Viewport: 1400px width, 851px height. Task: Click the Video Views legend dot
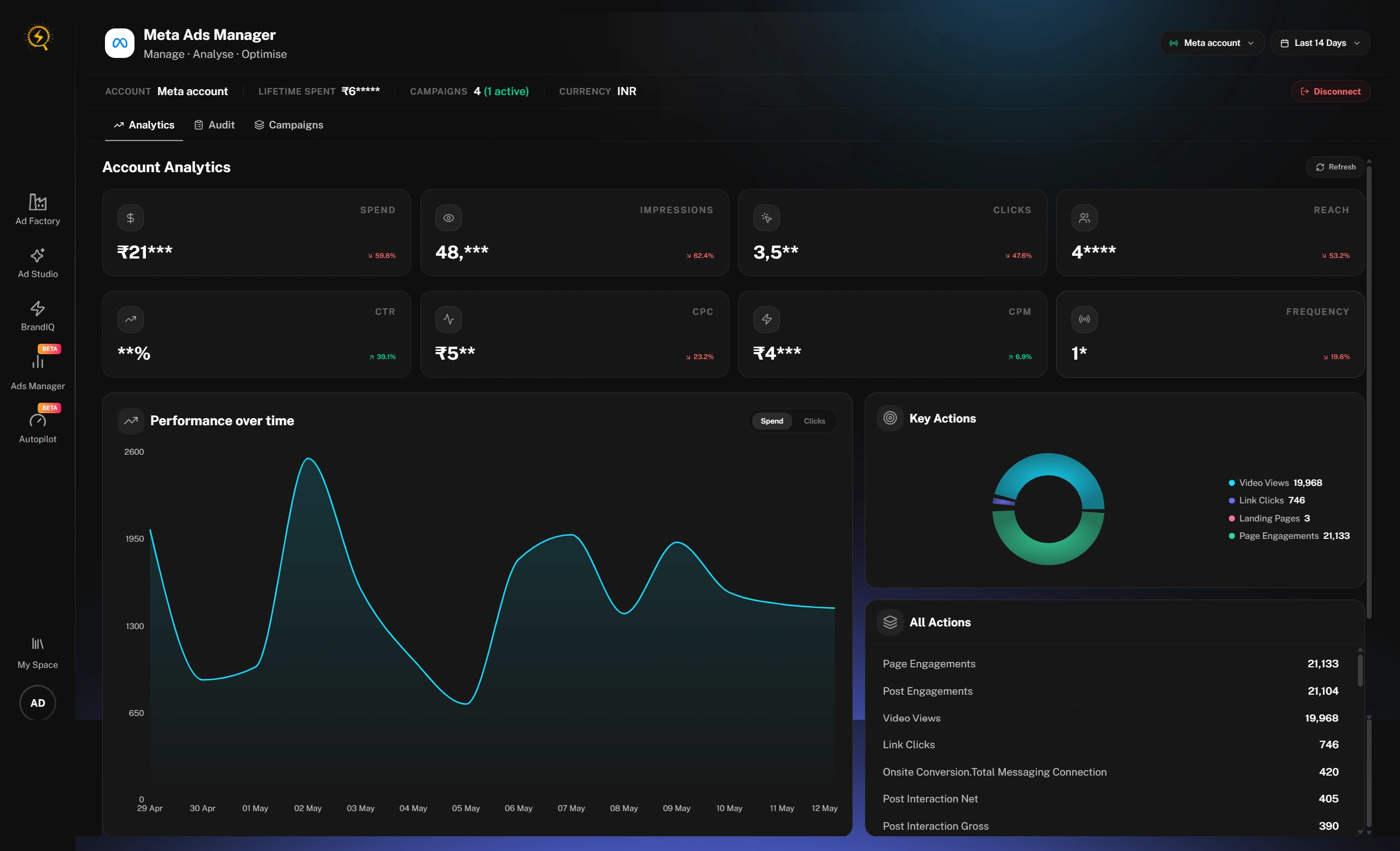pos(1231,483)
